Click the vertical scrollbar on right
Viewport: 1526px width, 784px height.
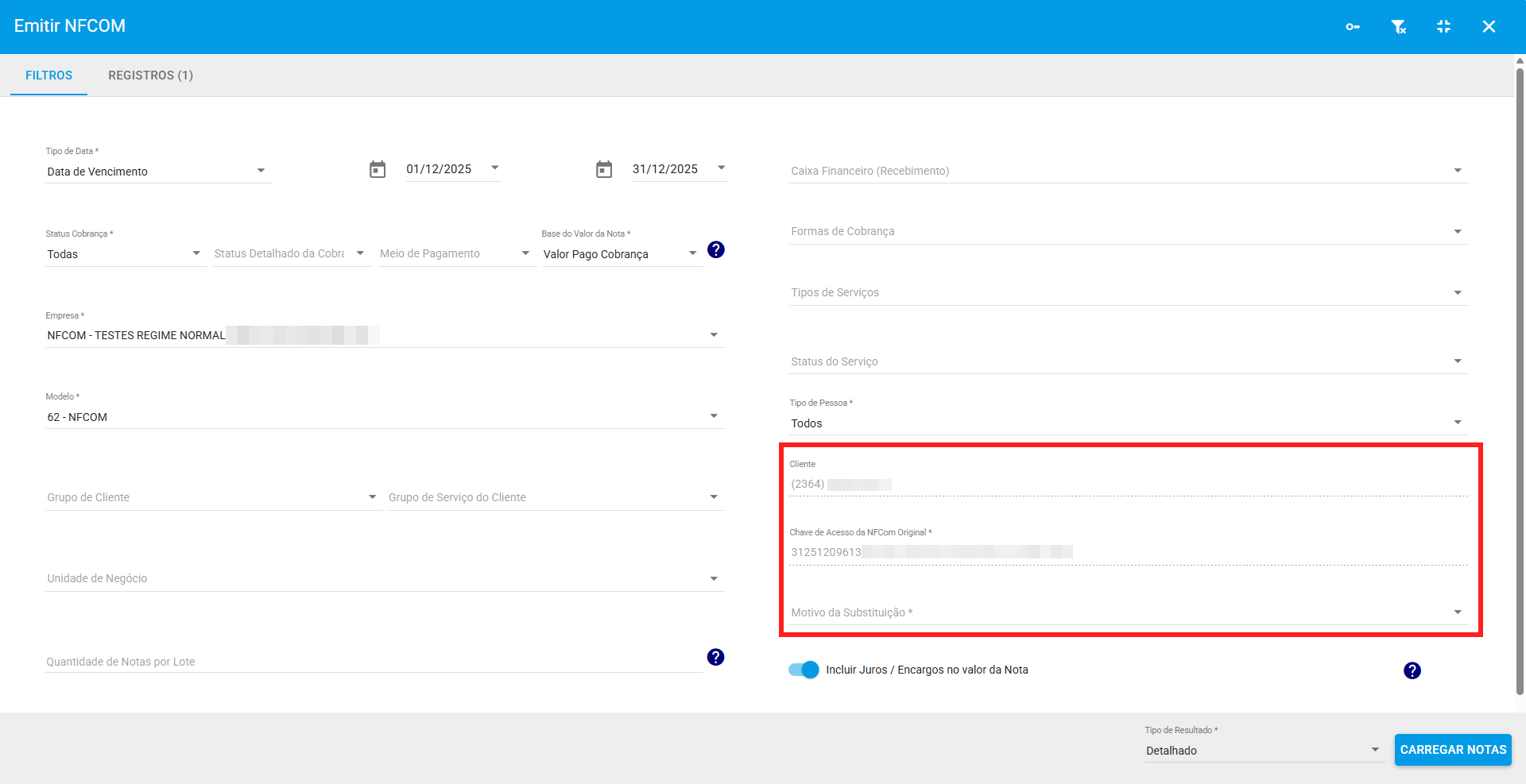coord(1520,381)
